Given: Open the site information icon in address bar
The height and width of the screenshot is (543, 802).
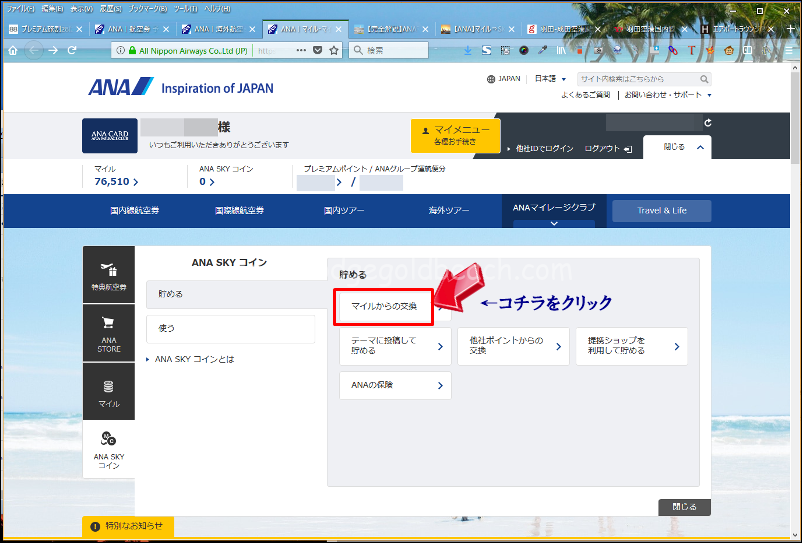Looking at the screenshot, I should (x=120, y=51).
